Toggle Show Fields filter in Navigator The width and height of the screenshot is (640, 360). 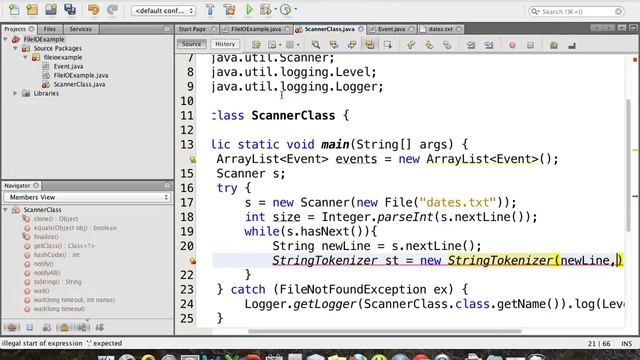[30, 327]
